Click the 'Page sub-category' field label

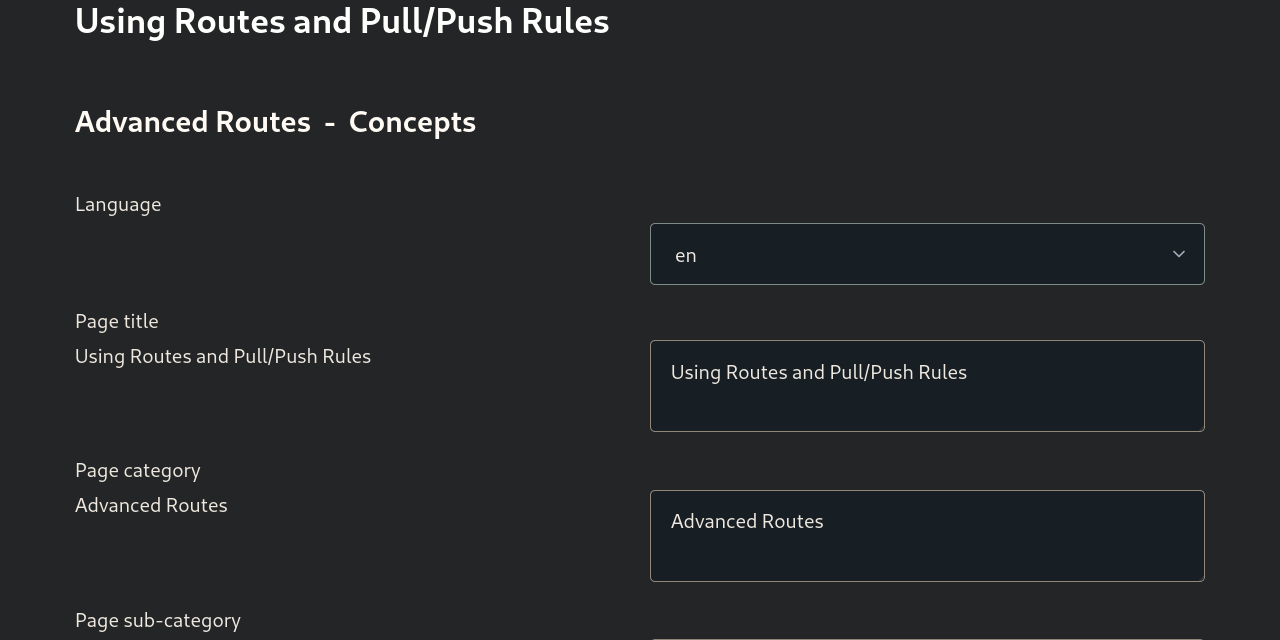158,620
